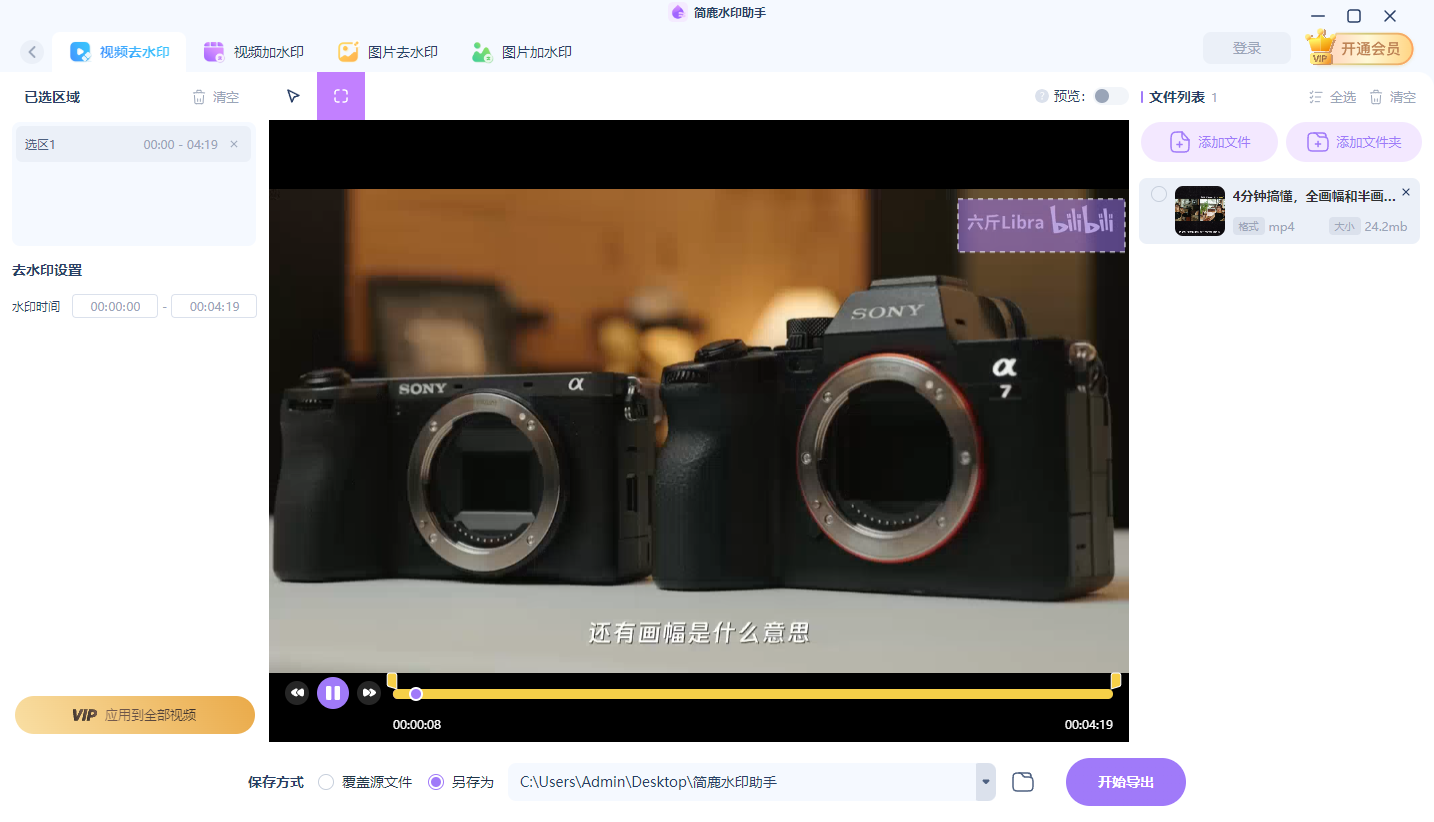Click the current time label 00:00:08
1434x822 pixels.
point(417,725)
